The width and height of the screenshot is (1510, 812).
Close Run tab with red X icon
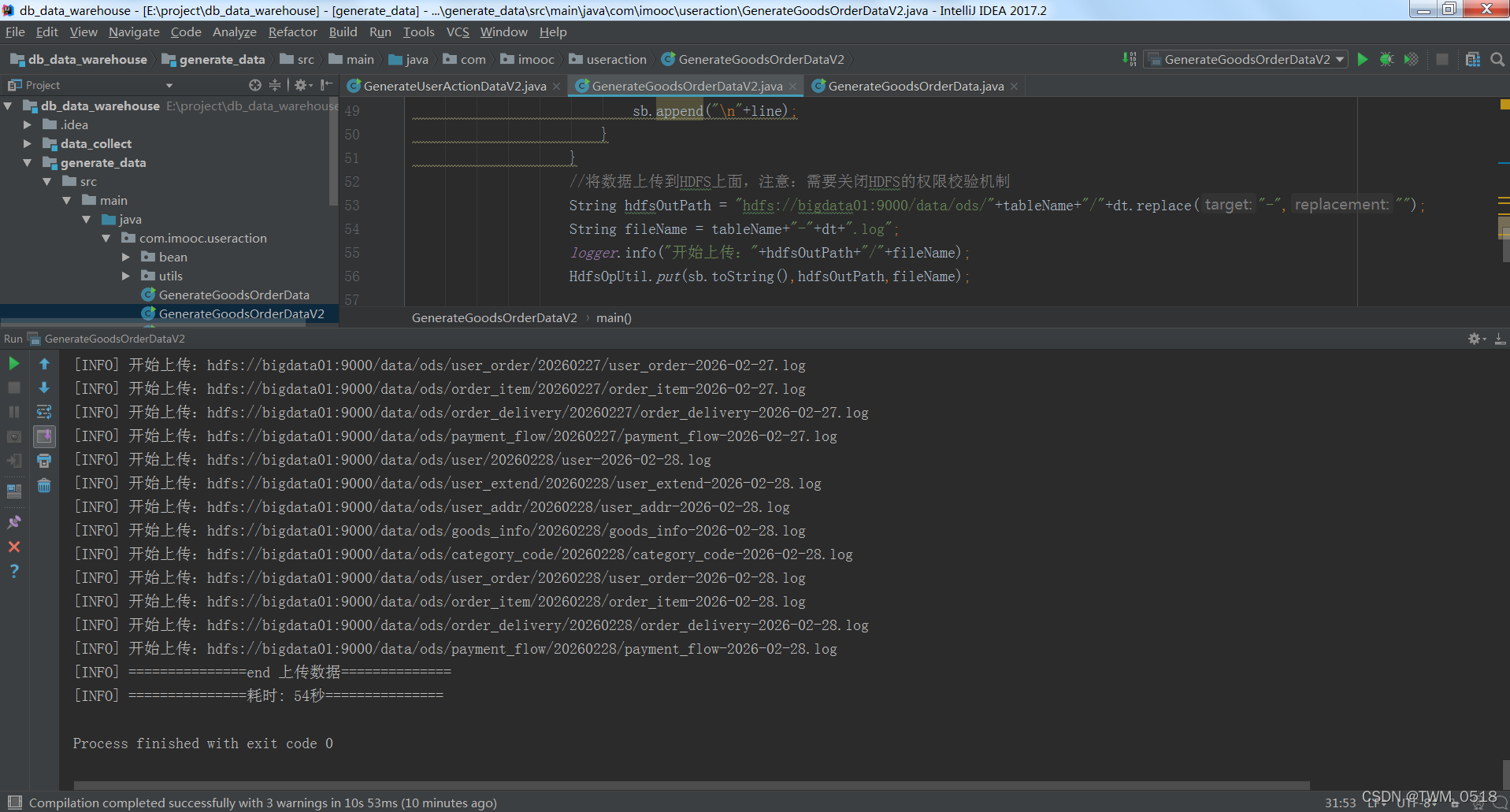[x=14, y=547]
